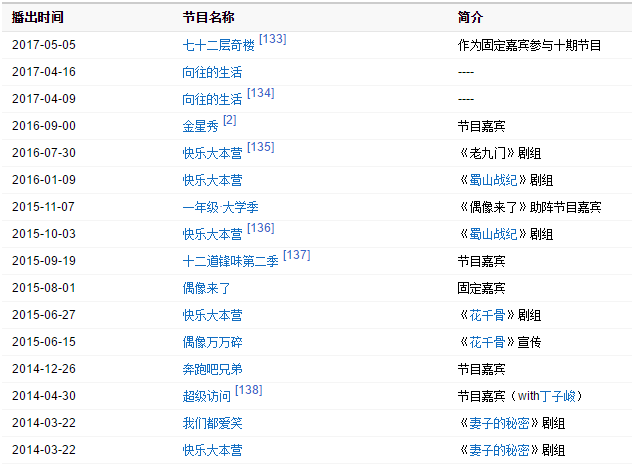
Task: Select the date 2014-04-30
Action: (44, 396)
